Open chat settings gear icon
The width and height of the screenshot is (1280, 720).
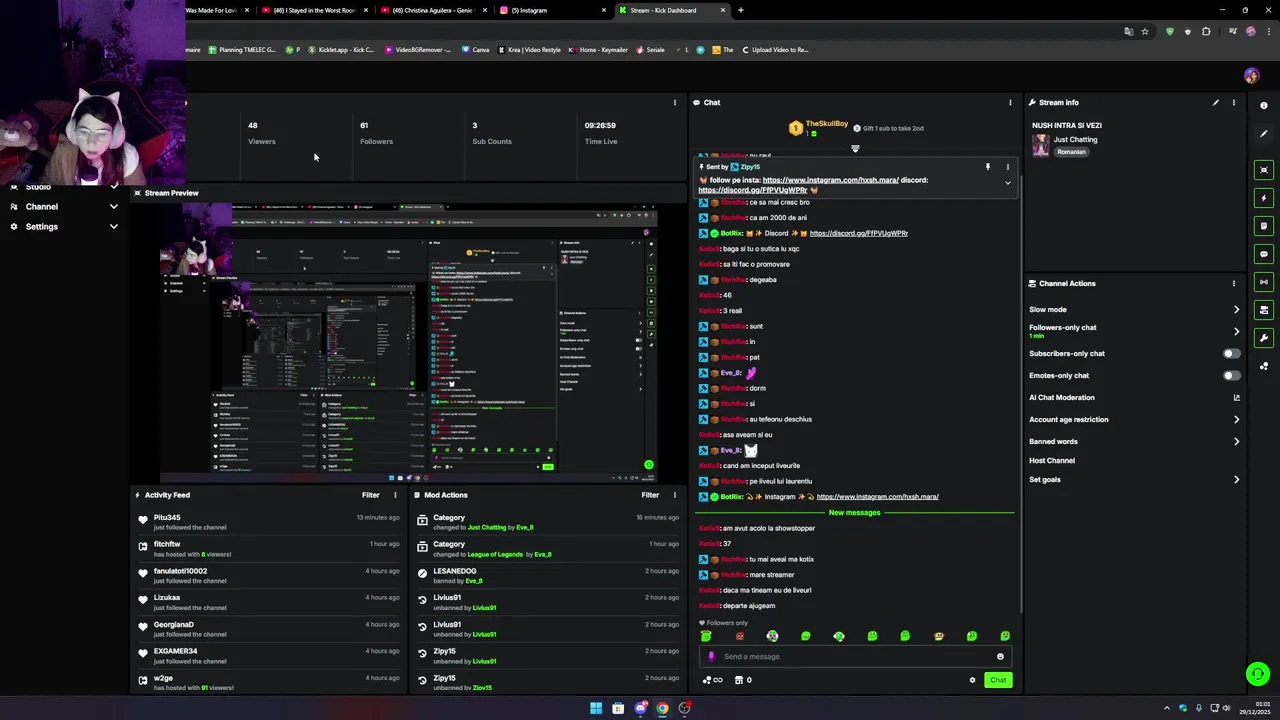coord(972,680)
